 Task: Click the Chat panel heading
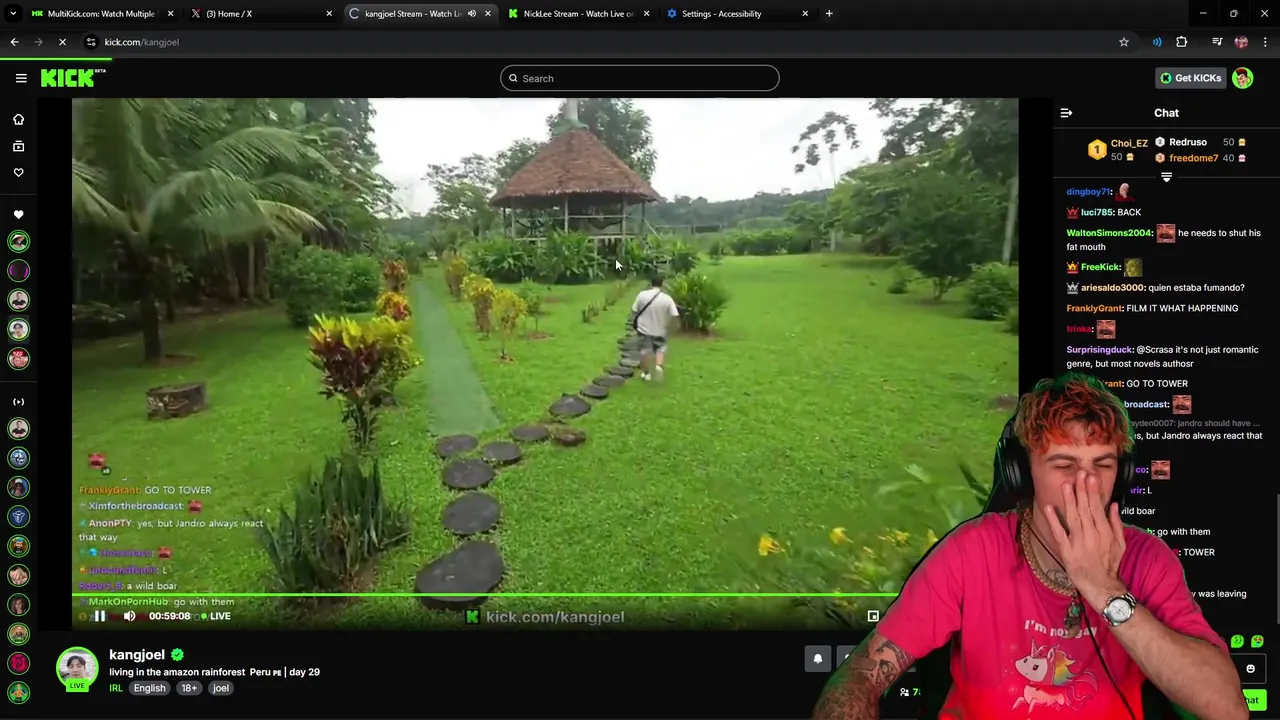[1166, 113]
